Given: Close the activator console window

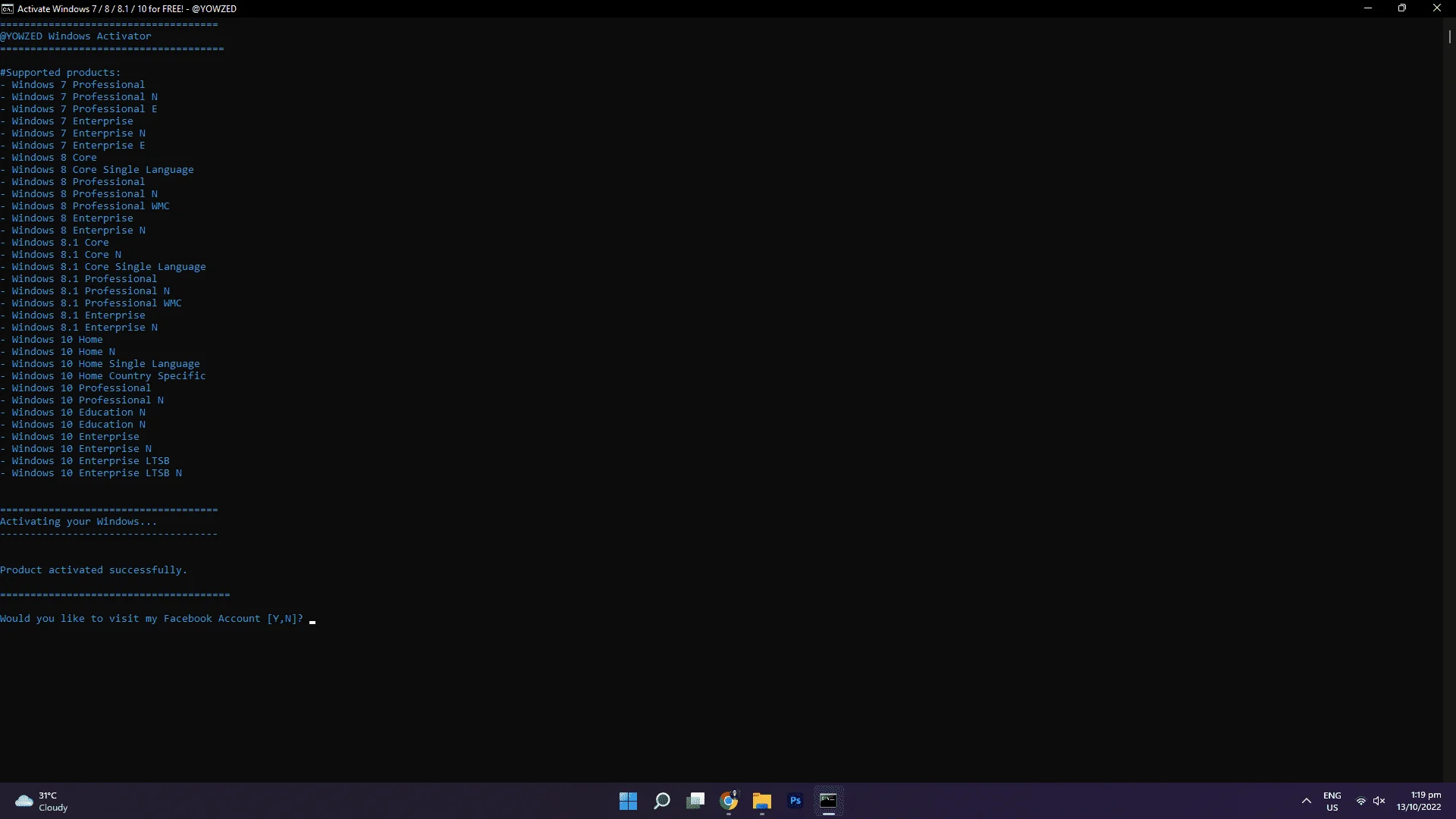Looking at the screenshot, I should 1437,8.
